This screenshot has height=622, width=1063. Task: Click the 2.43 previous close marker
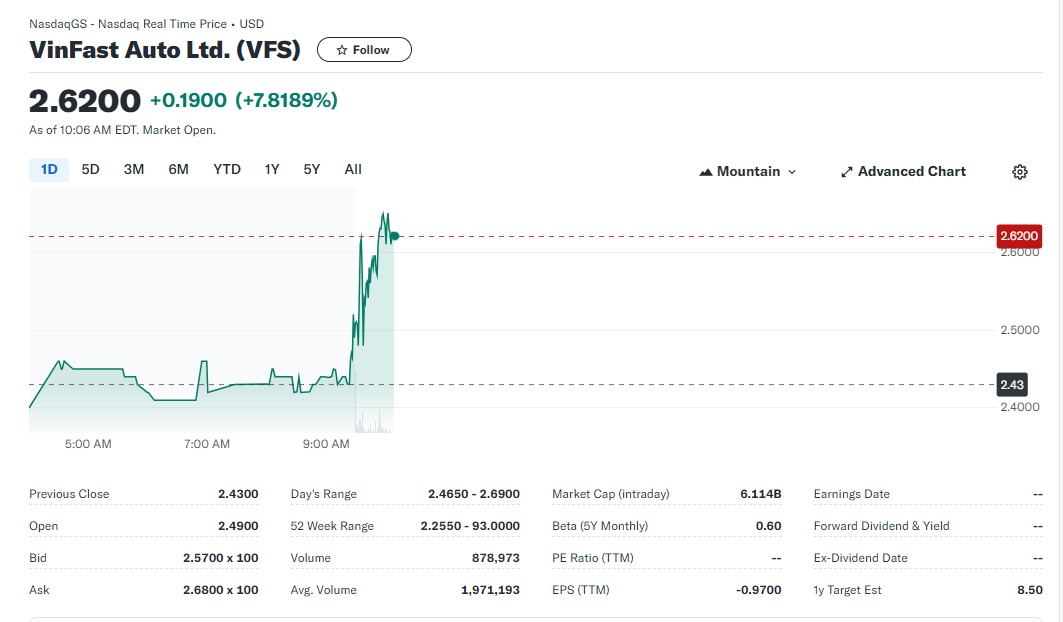pyautogui.click(x=1012, y=385)
